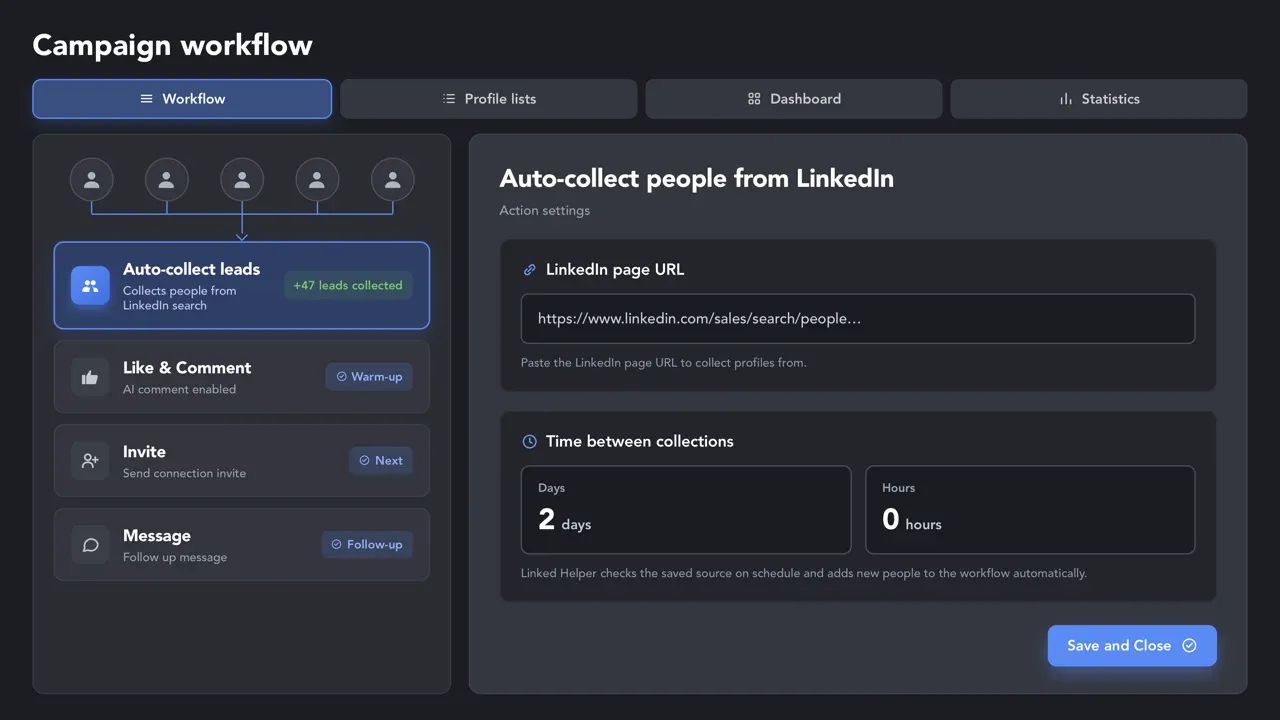Screen dimensions: 1280x720
Task: Click the Send connection invite text
Action: point(184,474)
